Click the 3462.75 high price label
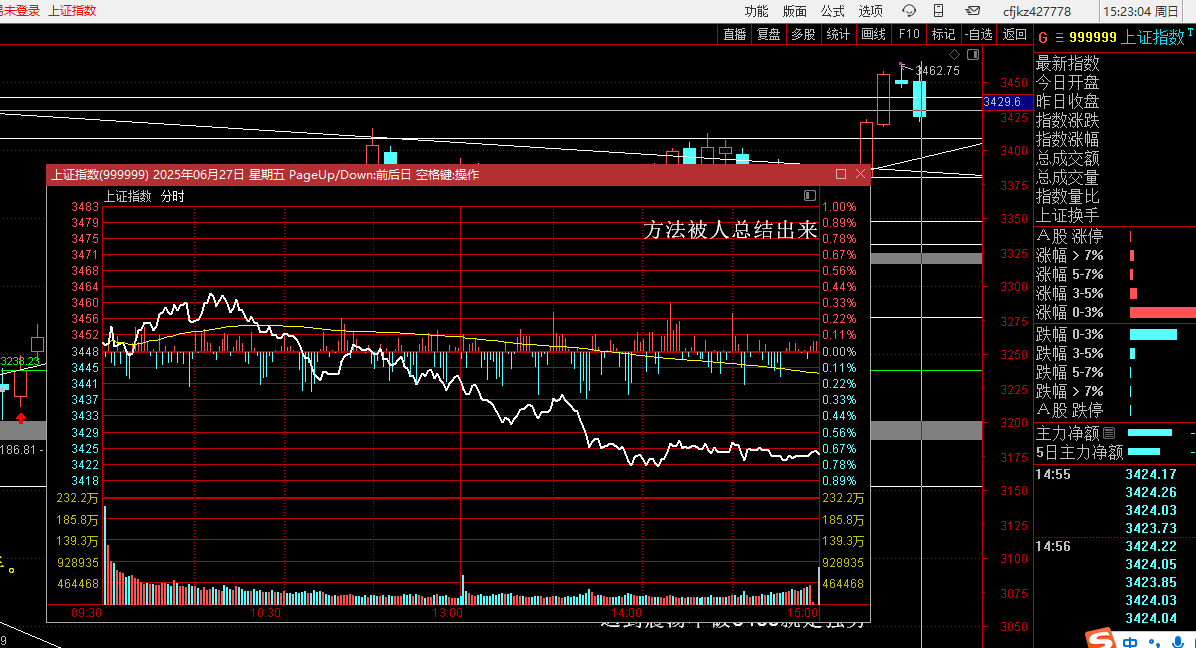Viewport: 1196px width, 648px height. pos(937,71)
